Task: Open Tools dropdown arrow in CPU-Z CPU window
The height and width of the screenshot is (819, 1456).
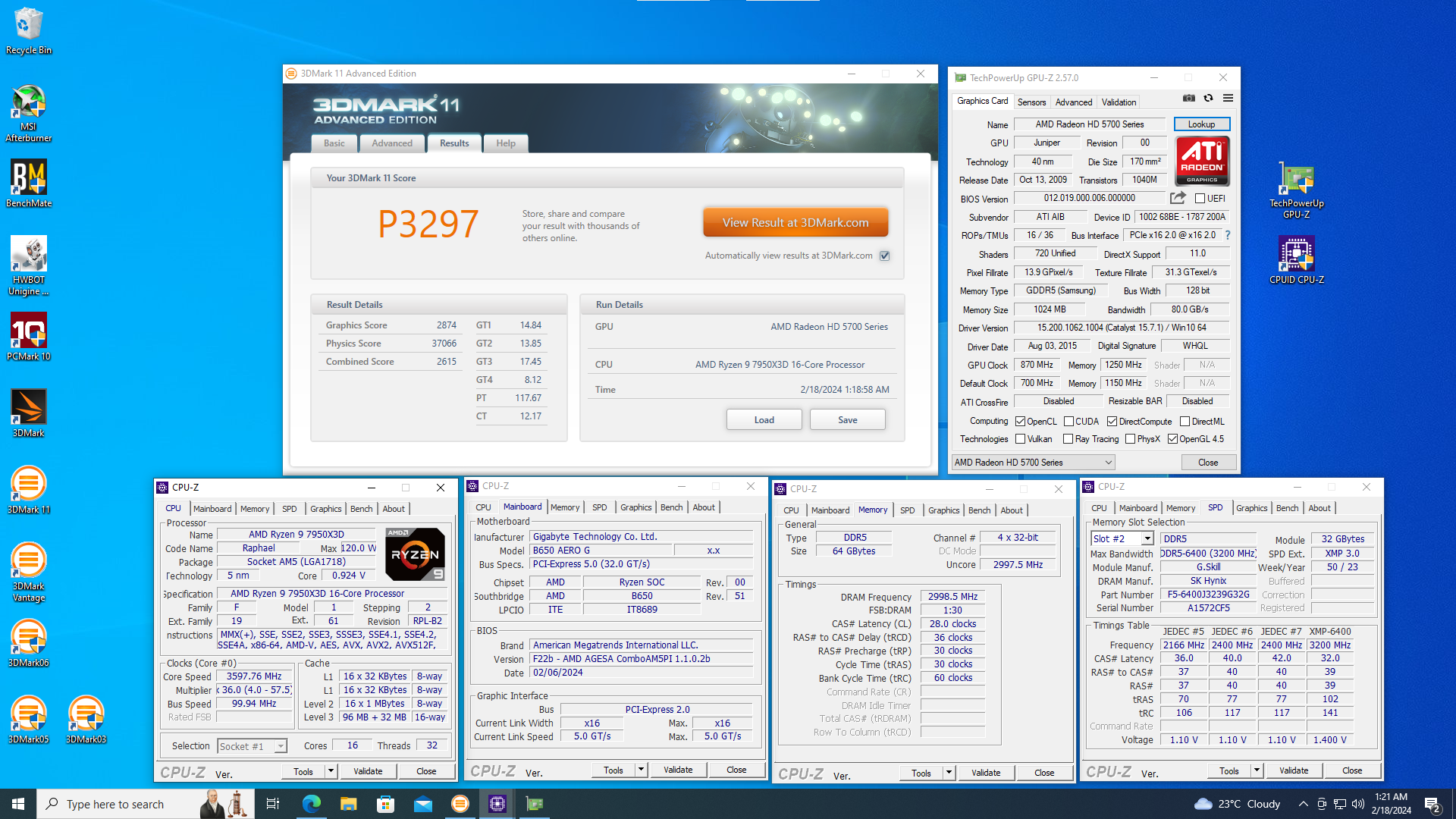Action: pyautogui.click(x=331, y=771)
